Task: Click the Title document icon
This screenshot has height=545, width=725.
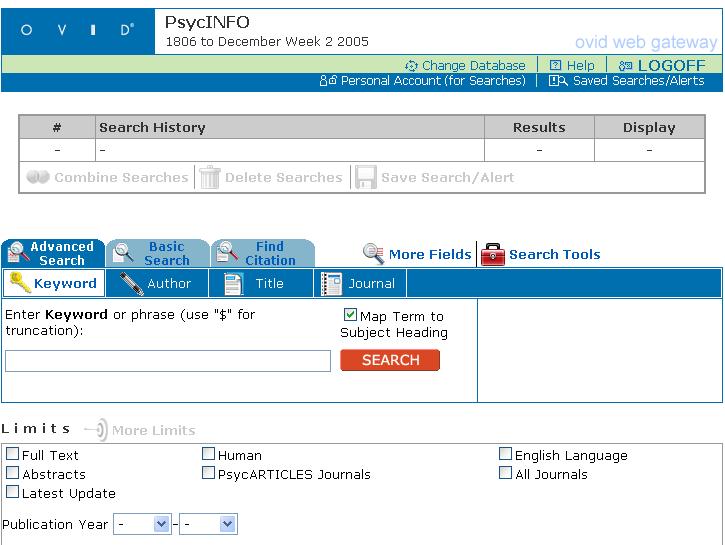Action: tap(234, 284)
